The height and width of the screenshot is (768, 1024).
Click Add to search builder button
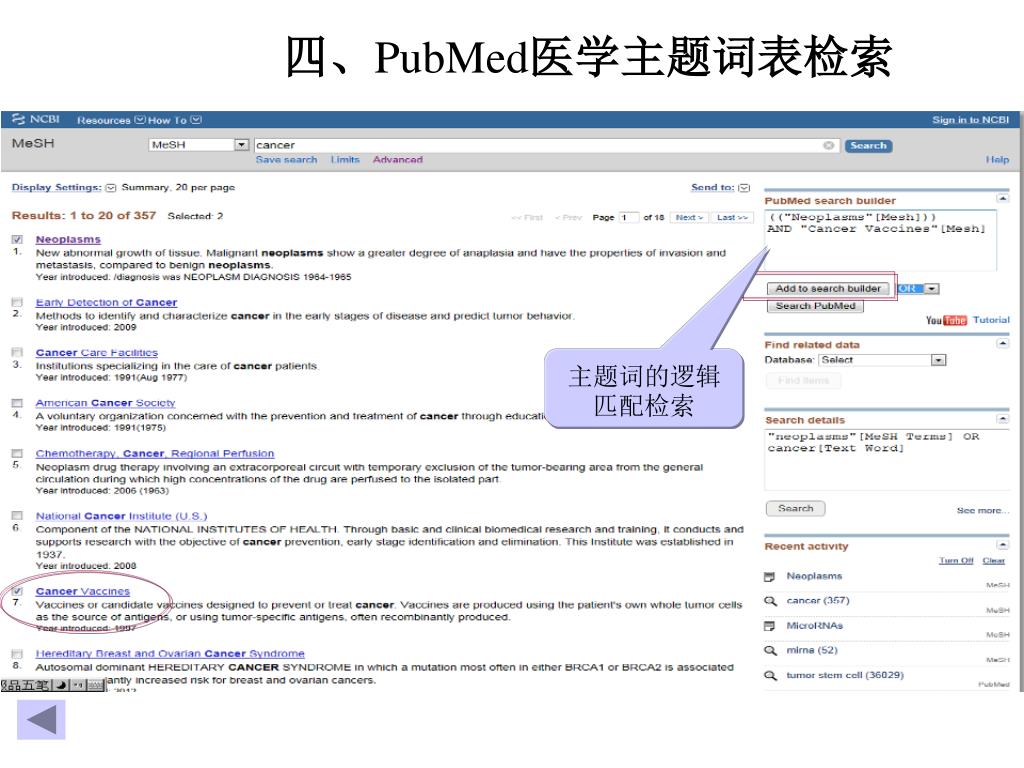pyautogui.click(x=828, y=289)
